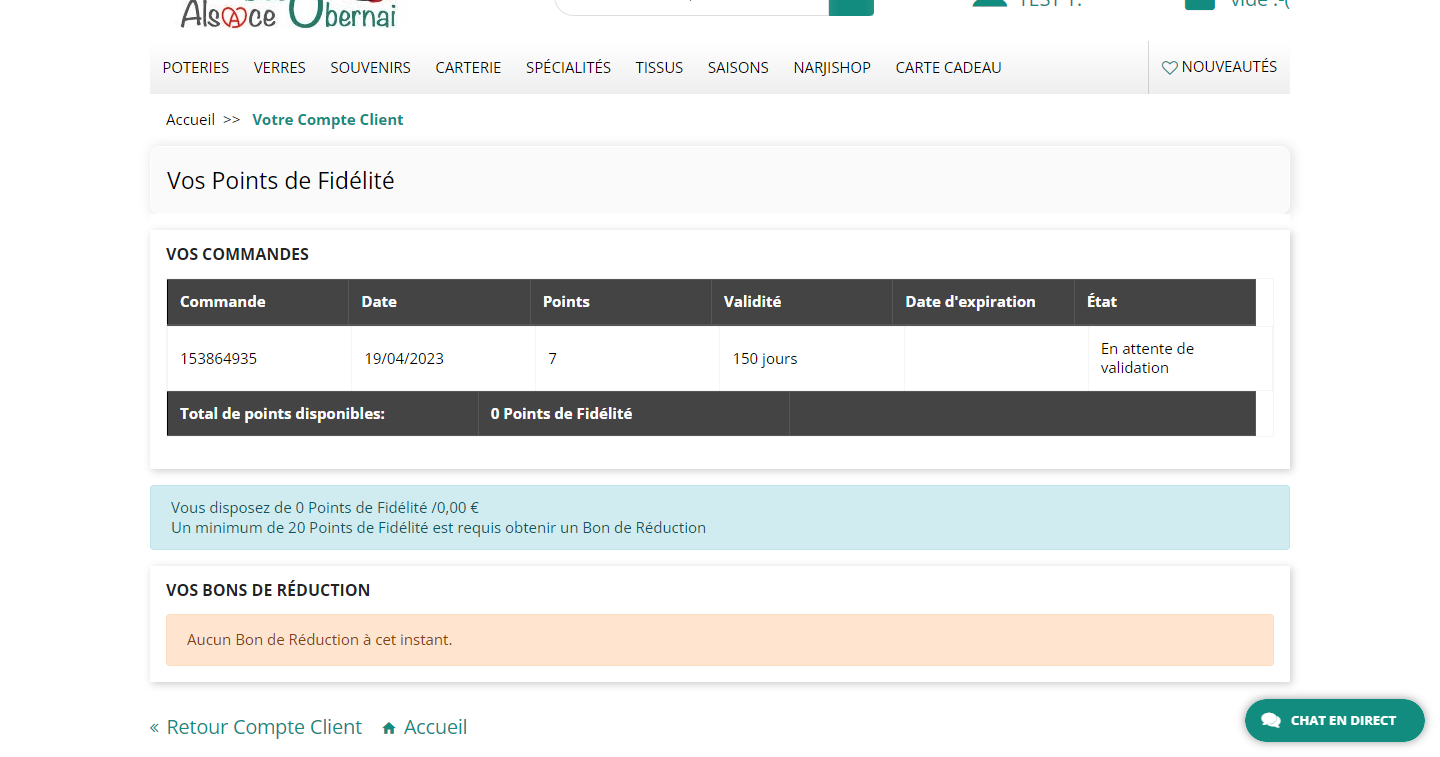Click the État column header
Image resolution: width=1440 pixels, height=757 pixels.
(1165, 301)
